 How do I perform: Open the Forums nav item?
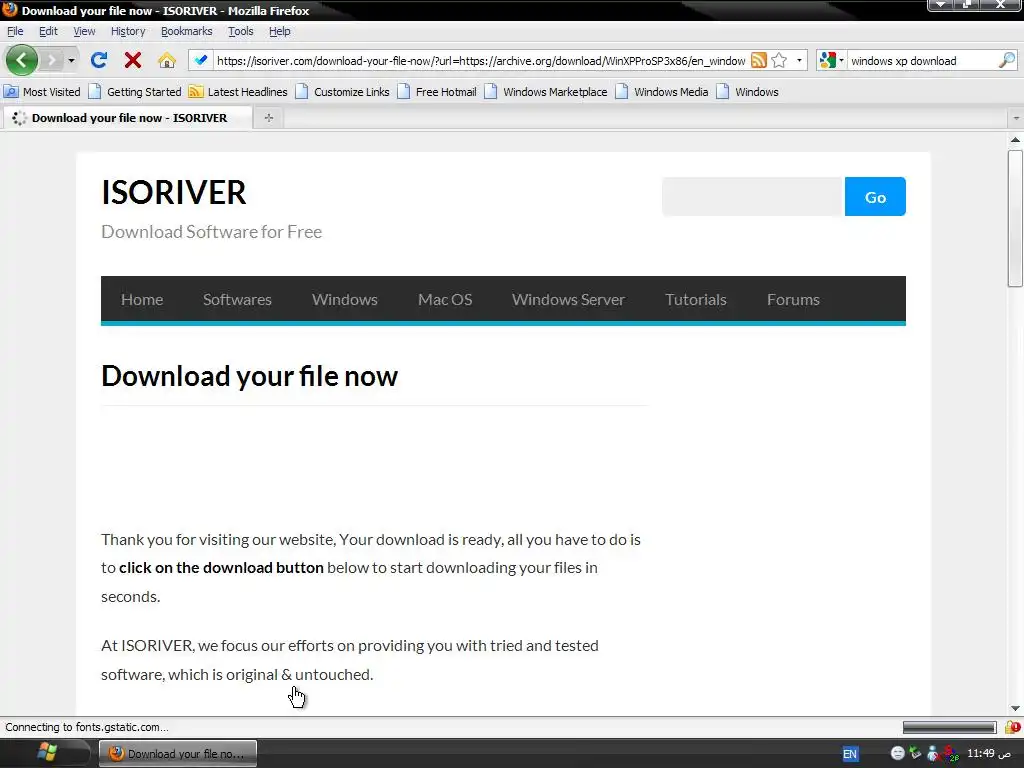793,299
